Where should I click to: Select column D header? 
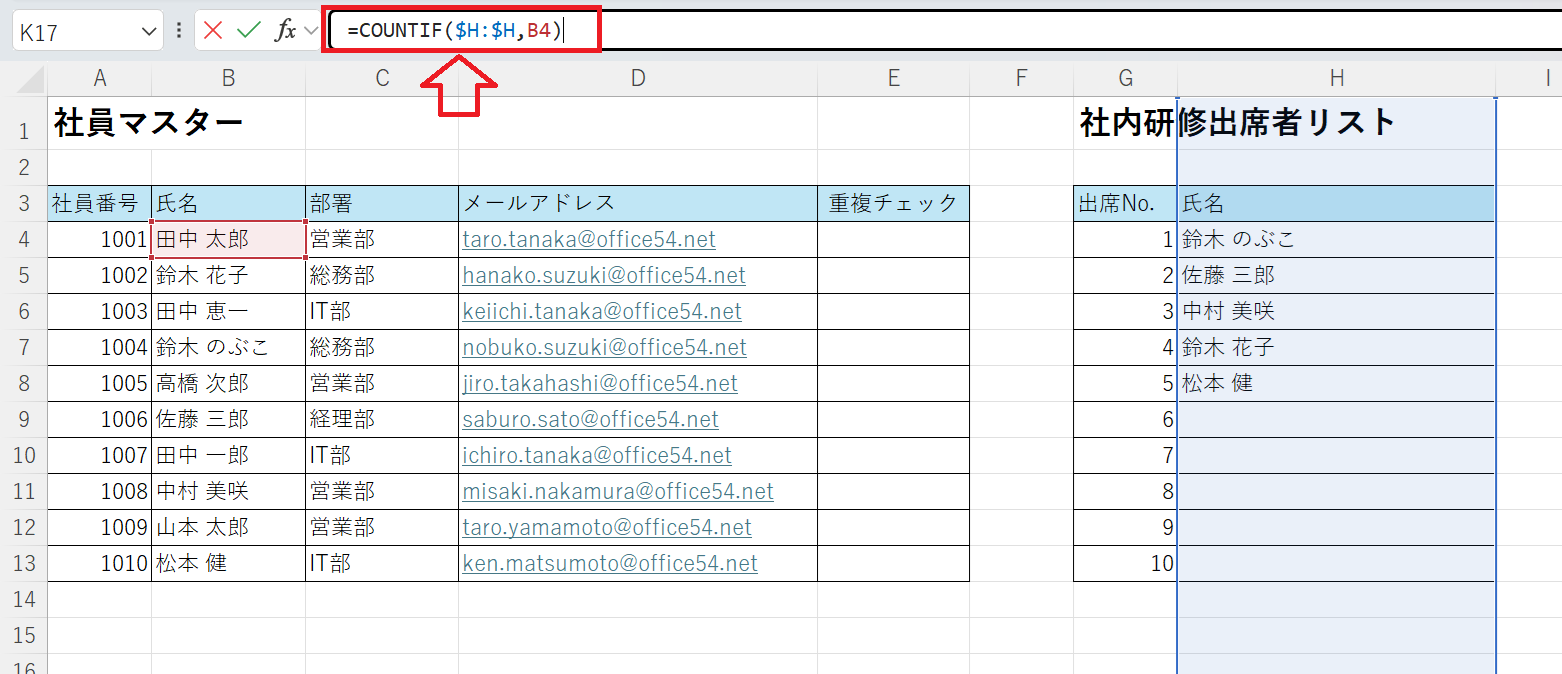[638, 78]
